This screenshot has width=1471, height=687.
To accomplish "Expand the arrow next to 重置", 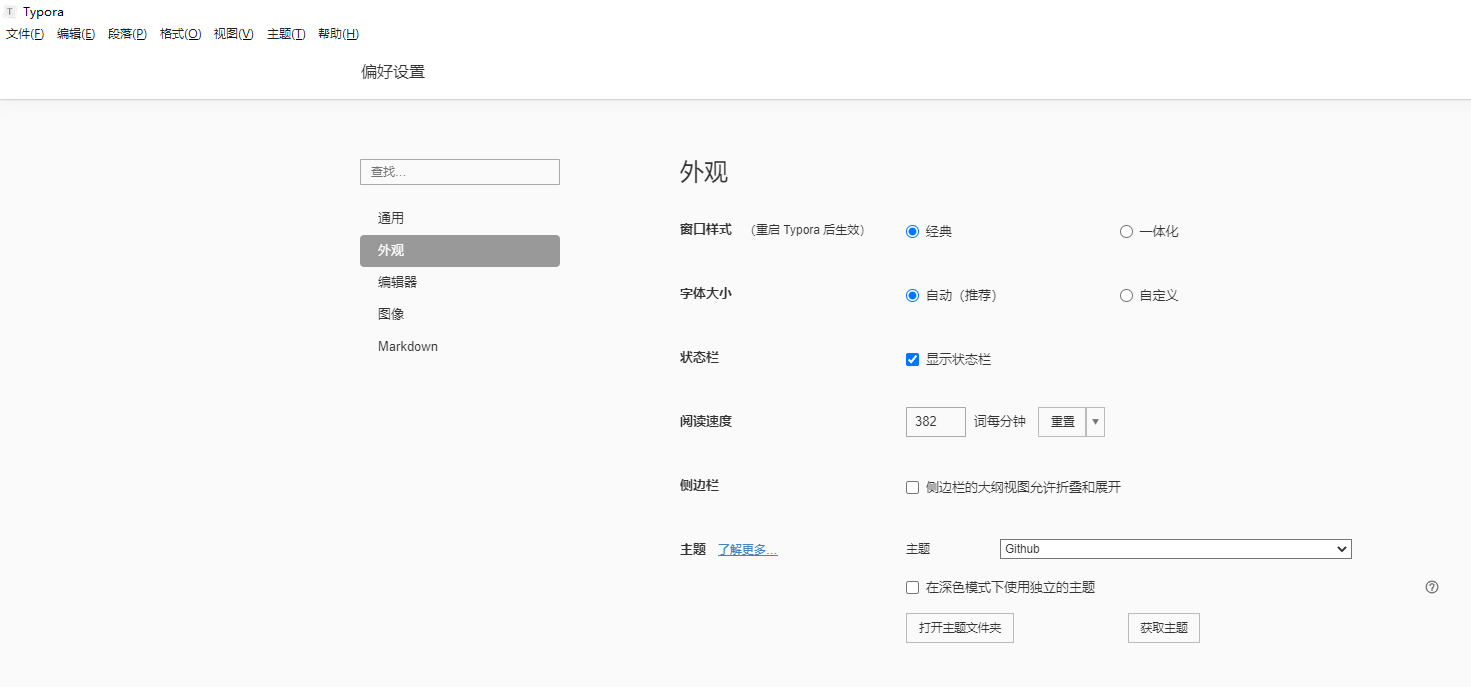I will click(1095, 422).
